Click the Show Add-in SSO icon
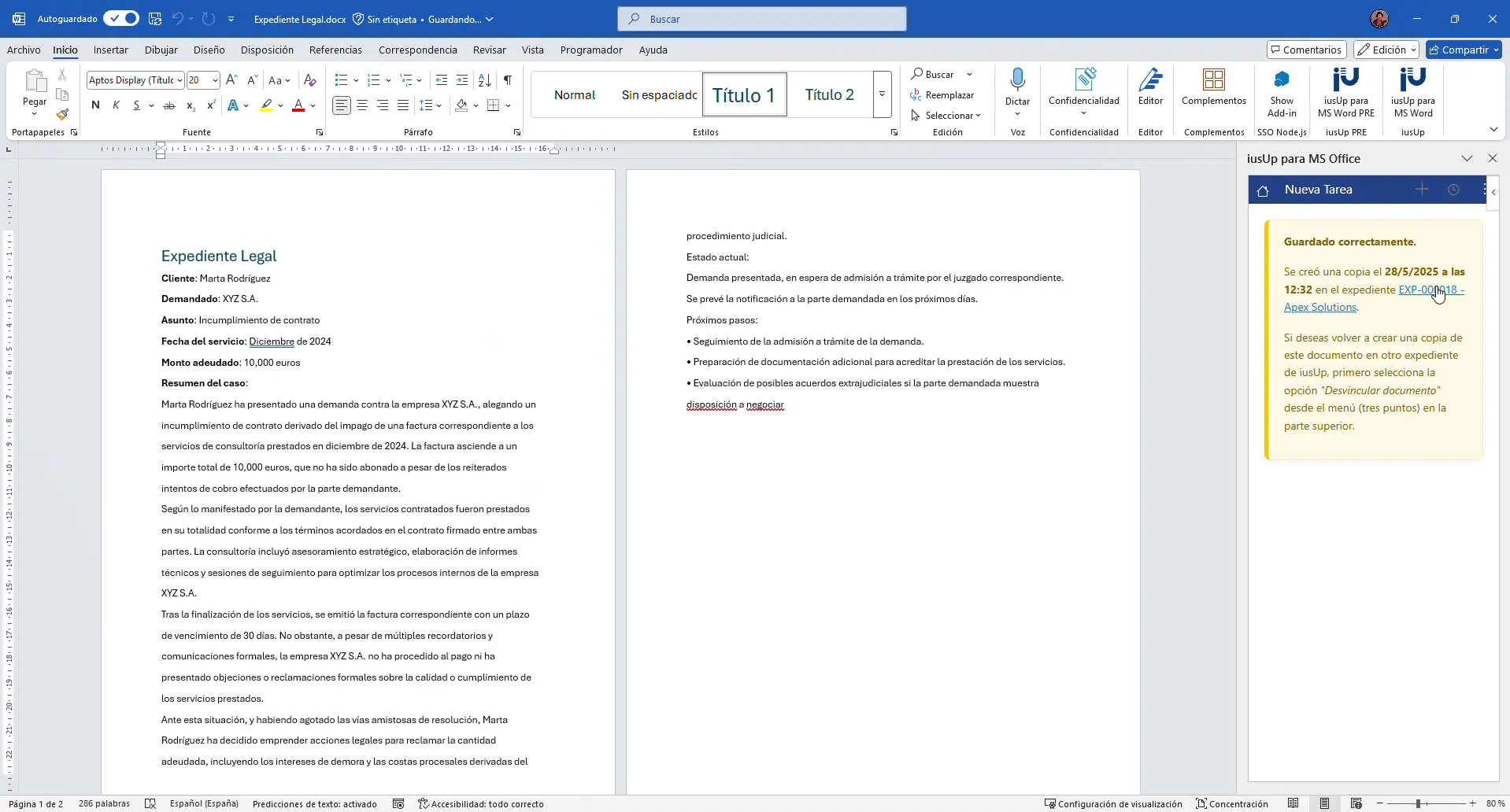 click(x=1281, y=79)
